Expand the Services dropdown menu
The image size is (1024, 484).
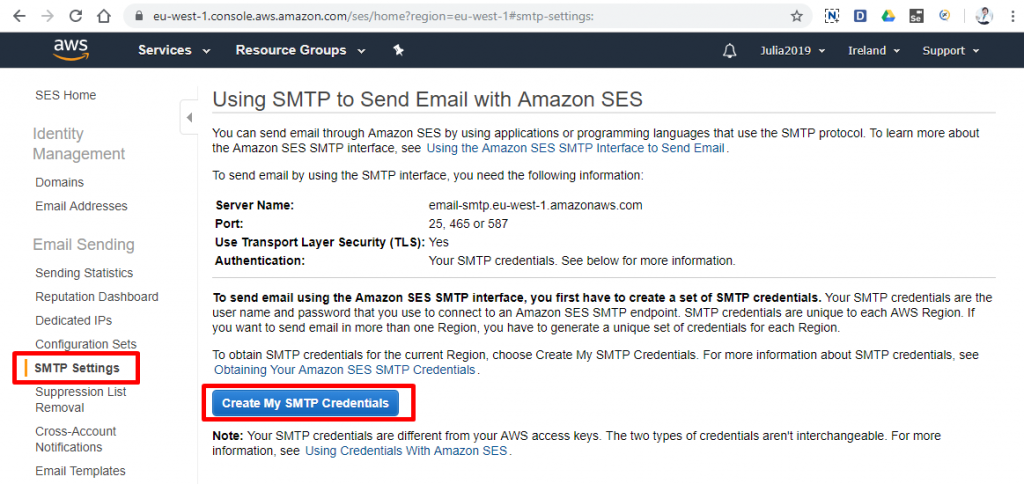(174, 50)
